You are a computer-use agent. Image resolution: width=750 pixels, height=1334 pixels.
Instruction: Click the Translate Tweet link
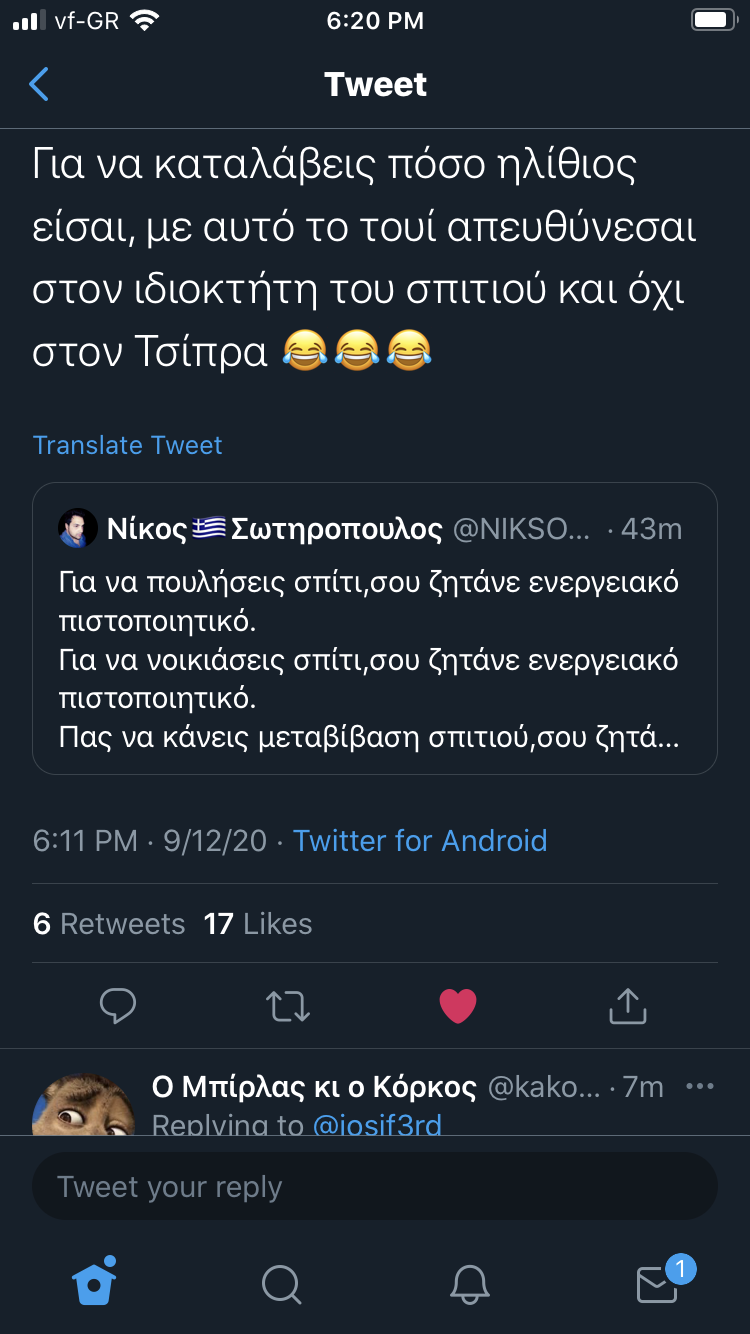click(127, 445)
